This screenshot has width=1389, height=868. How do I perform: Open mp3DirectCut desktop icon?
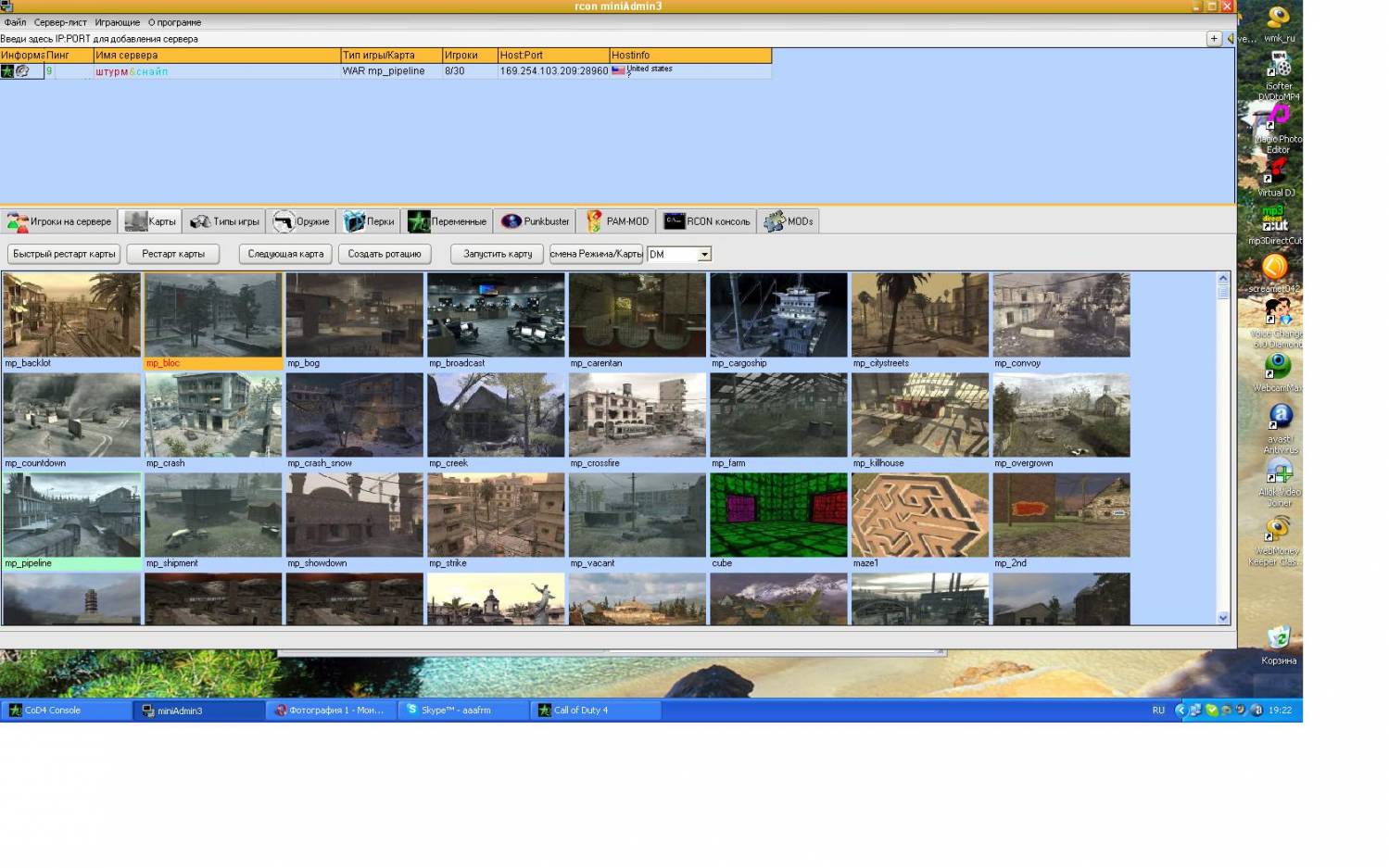coord(1275,225)
